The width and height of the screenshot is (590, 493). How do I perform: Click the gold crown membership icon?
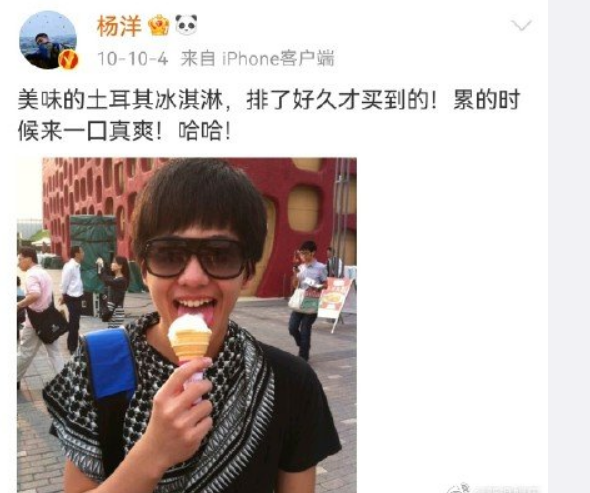click(159, 26)
